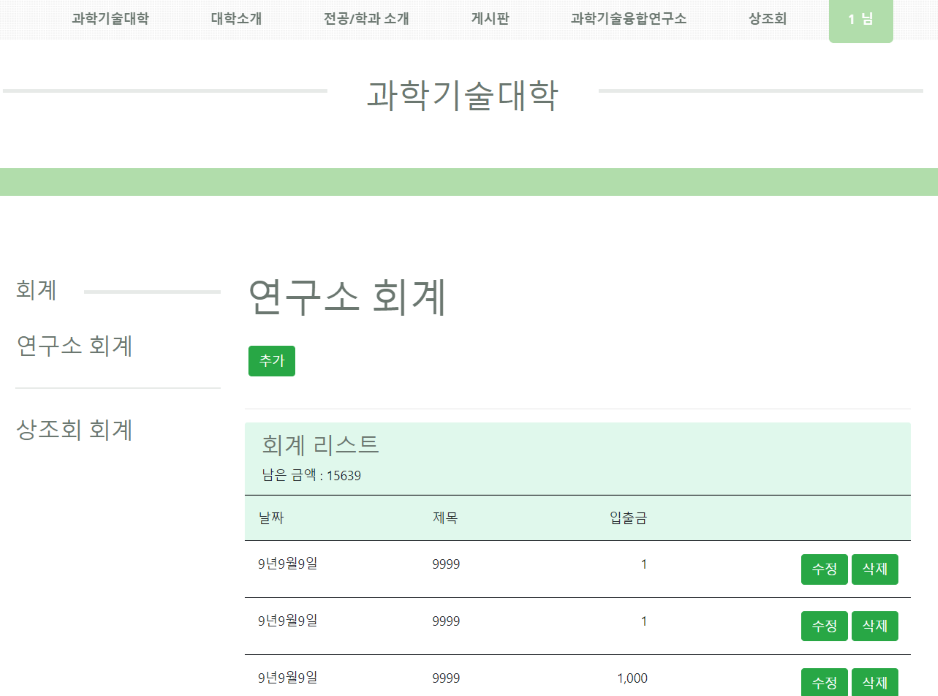938x696 pixels.
Task: Open the 전공/학과 소개 menu
Action: pyautogui.click(x=368, y=17)
